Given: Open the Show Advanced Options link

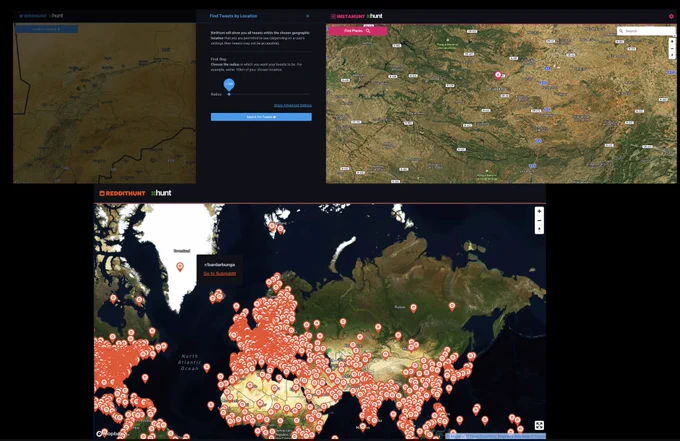Looking at the screenshot, I should point(293,105).
